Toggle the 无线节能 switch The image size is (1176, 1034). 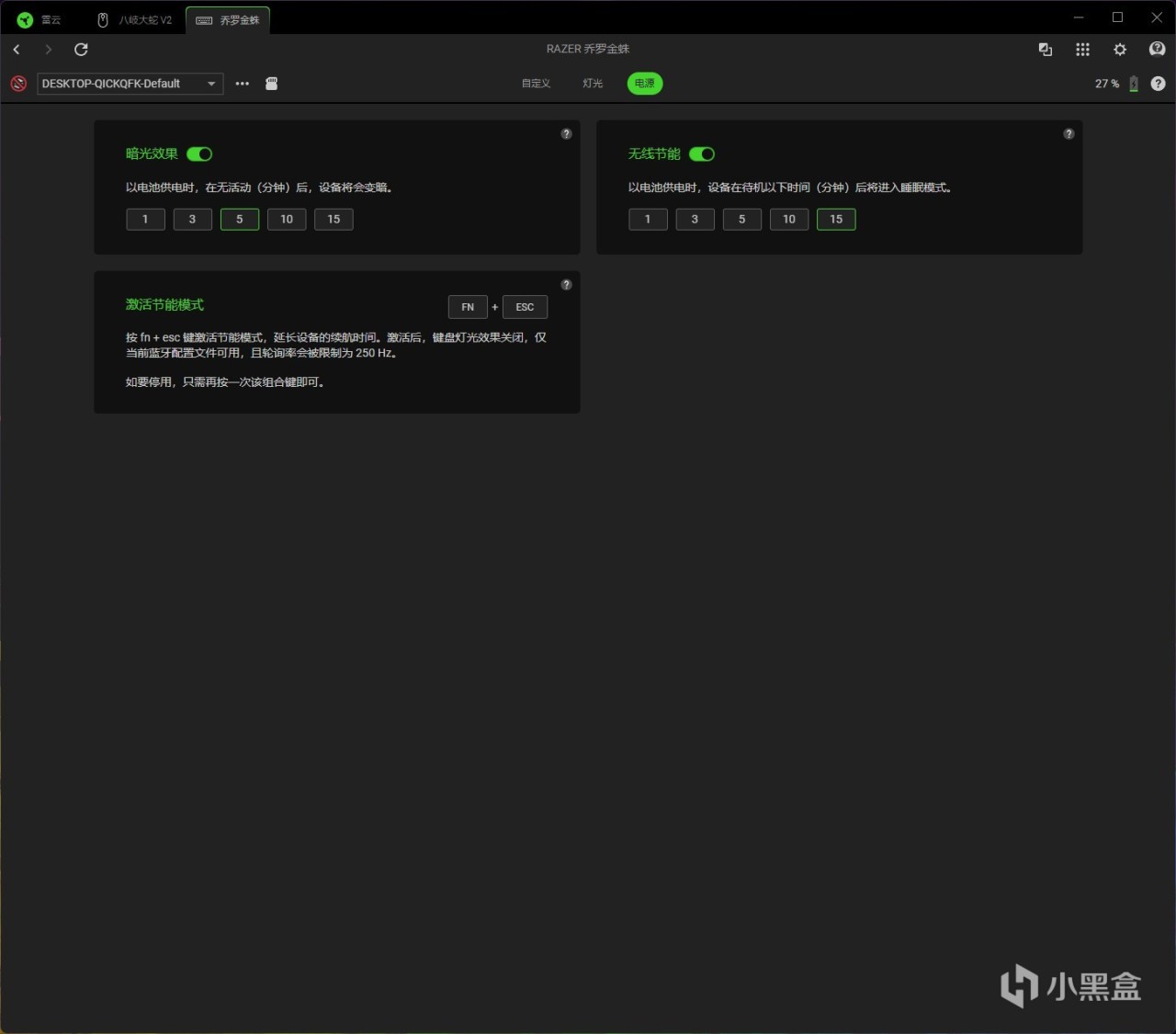[702, 154]
